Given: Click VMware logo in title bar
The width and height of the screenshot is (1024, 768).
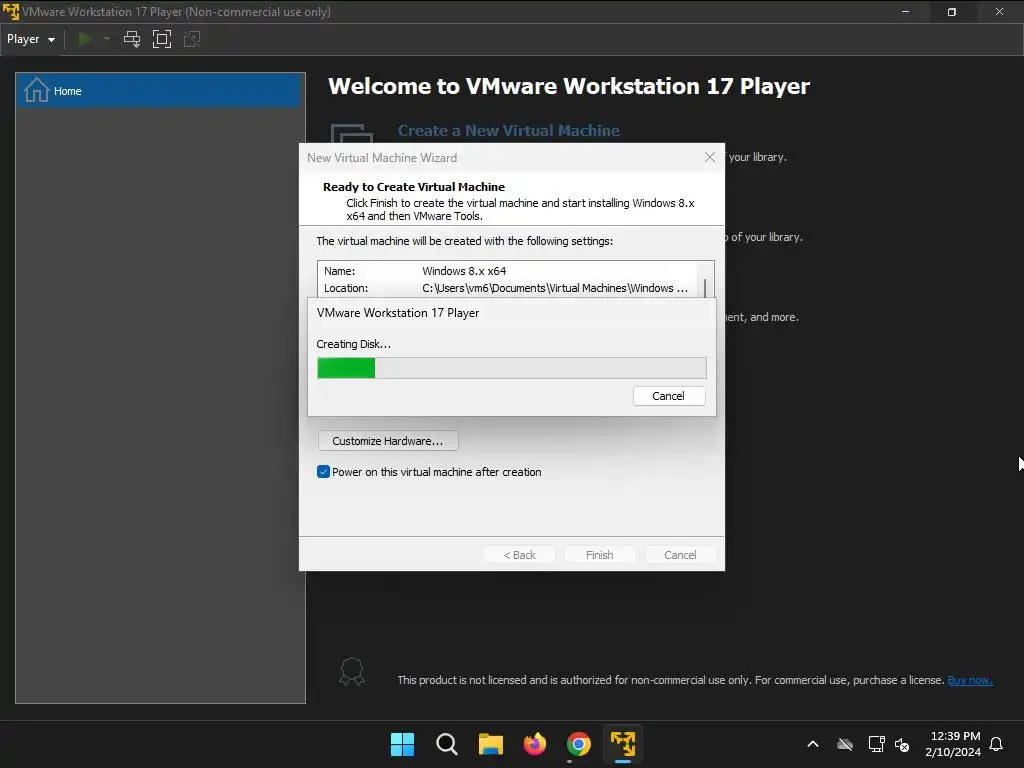Looking at the screenshot, I should [11, 12].
